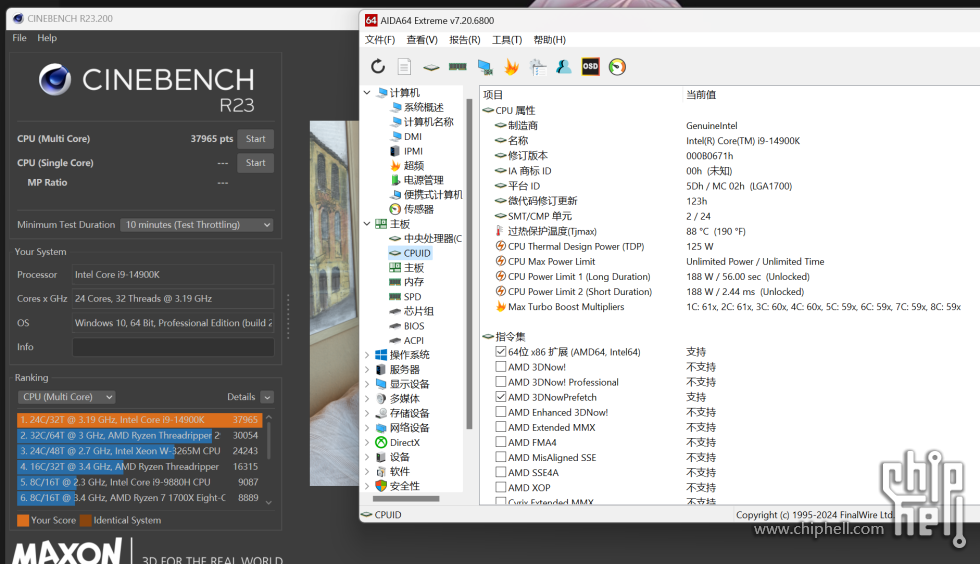
Task: Select CPUID tree item
Action: pos(417,253)
